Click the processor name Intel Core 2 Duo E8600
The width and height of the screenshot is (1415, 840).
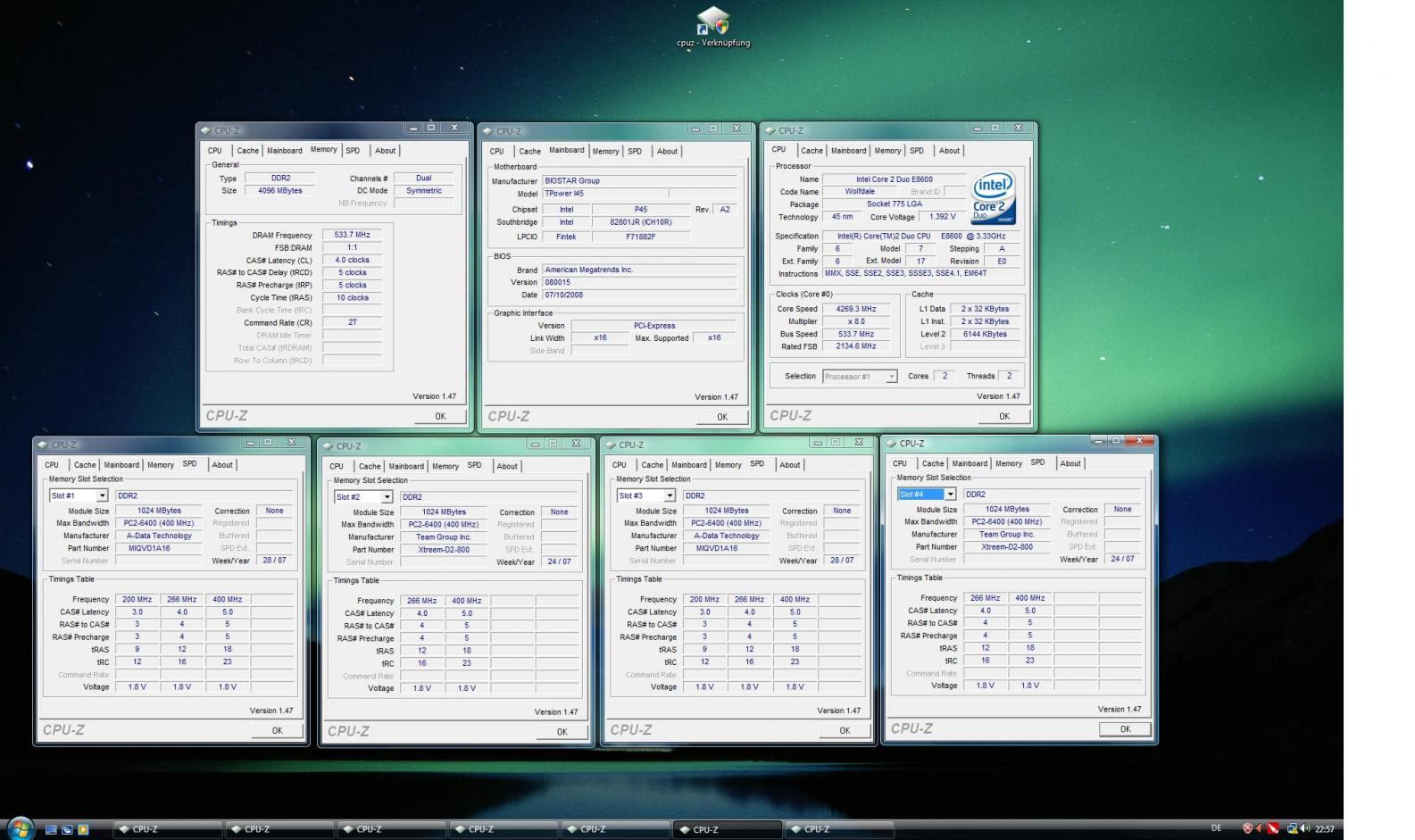coord(895,179)
